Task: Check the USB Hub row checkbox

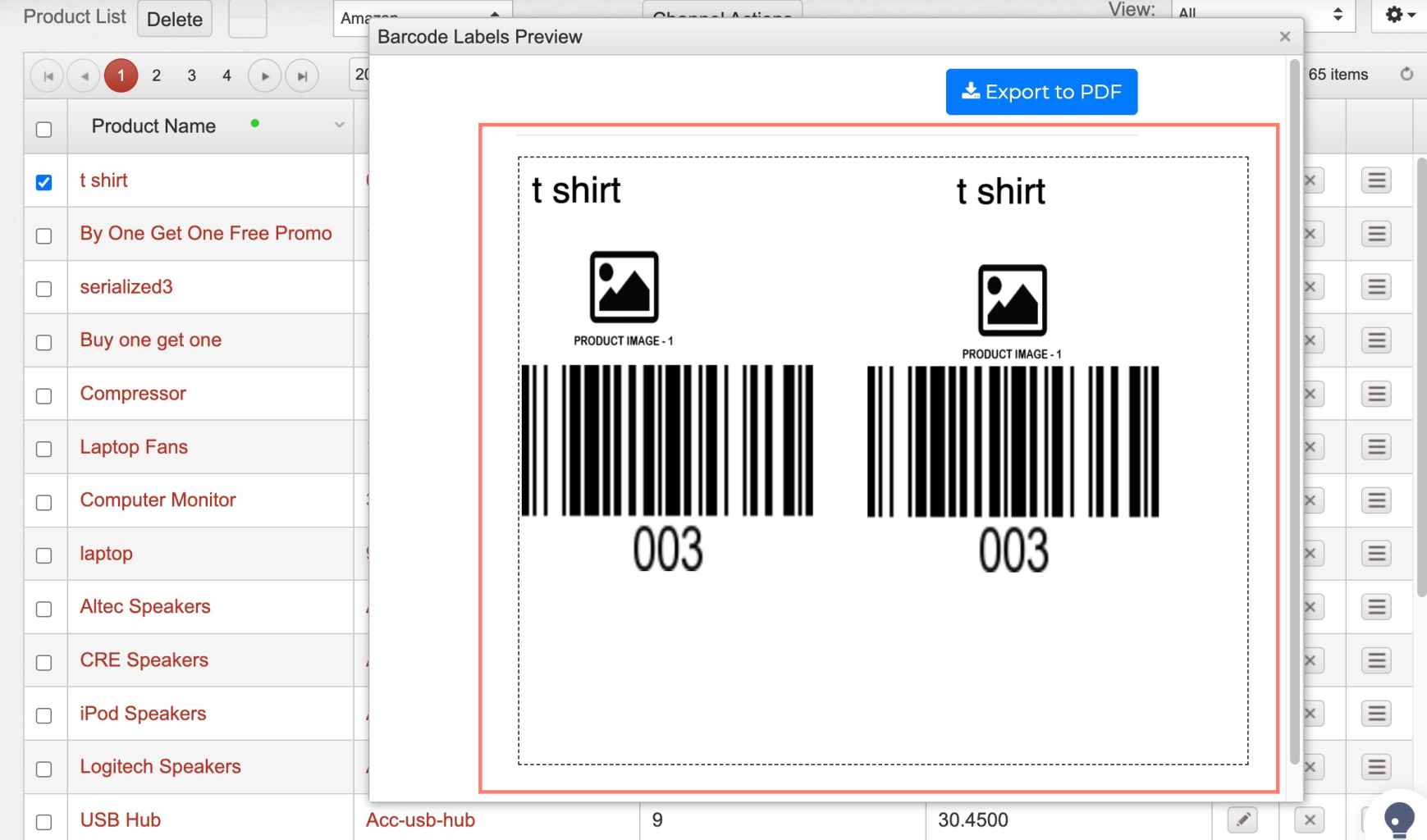Action: point(44,822)
